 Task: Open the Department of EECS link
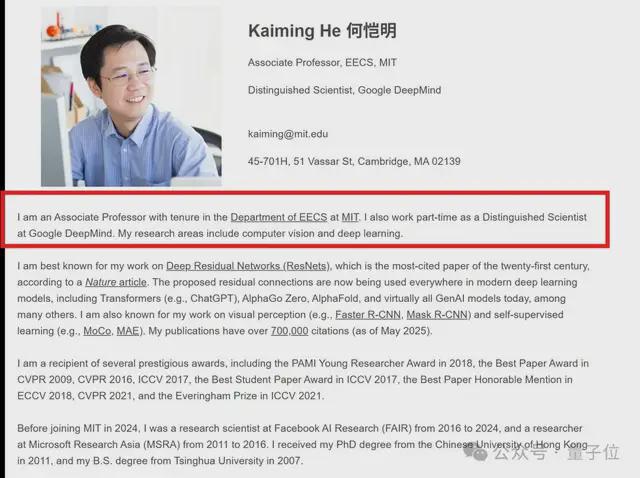tap(279, 217)
